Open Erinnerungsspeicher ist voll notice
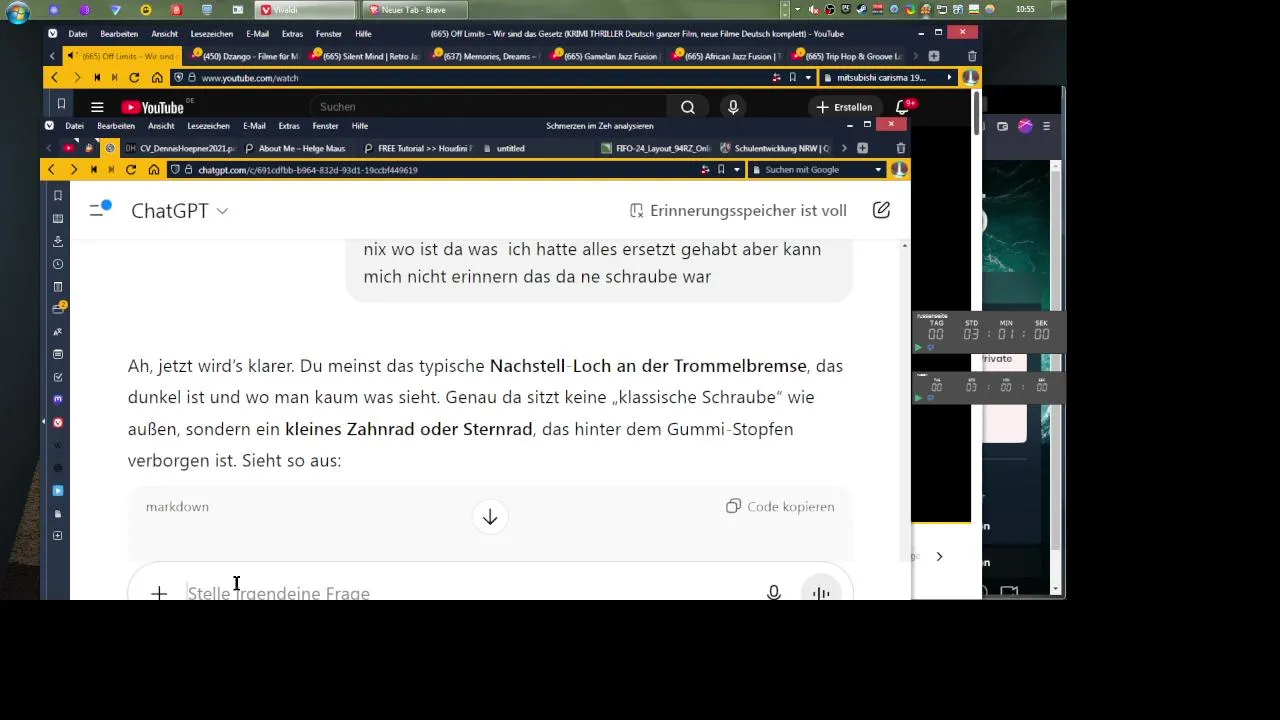This screenshot has width=1280, height=720. (738, 210)
